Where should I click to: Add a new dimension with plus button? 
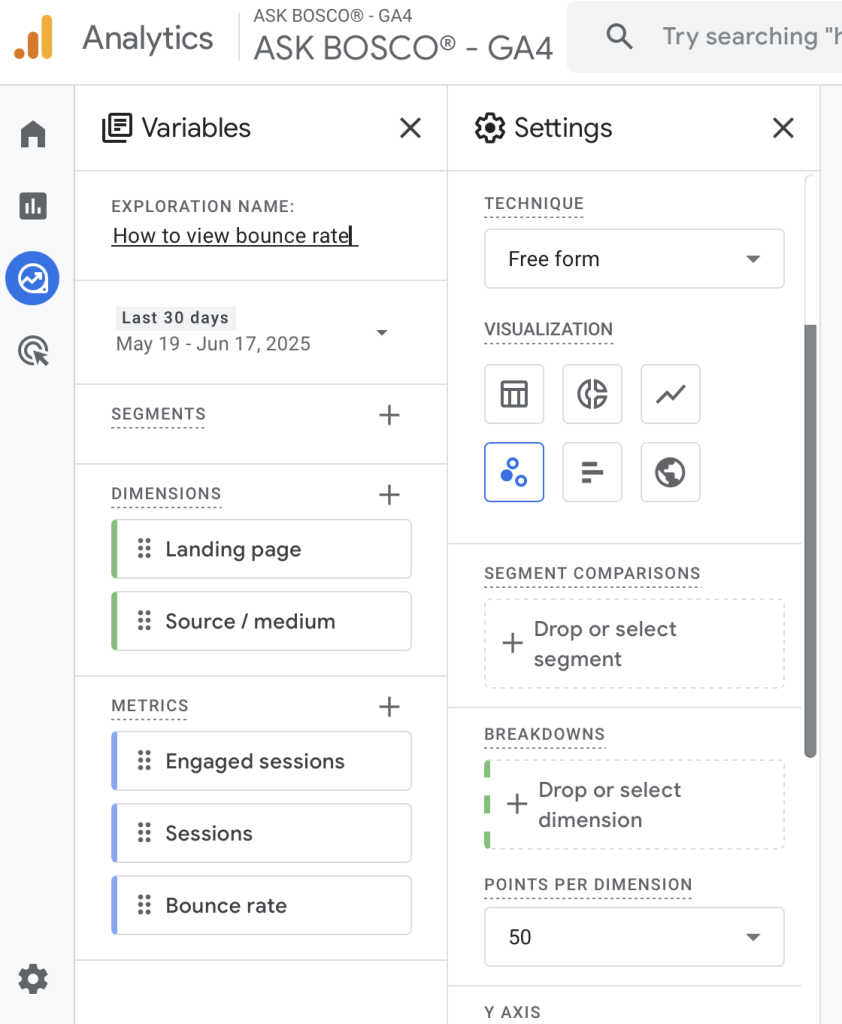click(x=389, y=495)
